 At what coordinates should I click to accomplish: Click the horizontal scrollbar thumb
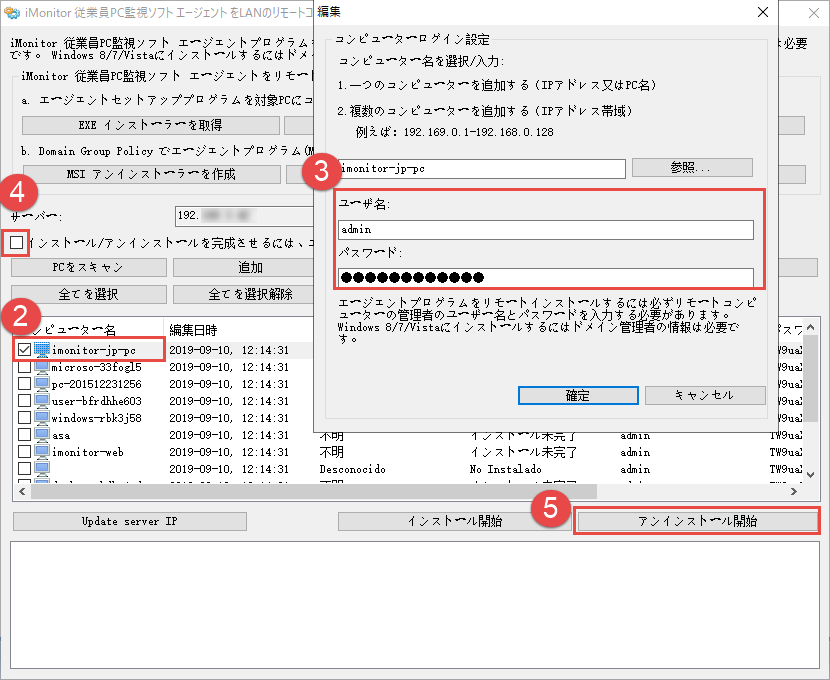pos(314,492)
